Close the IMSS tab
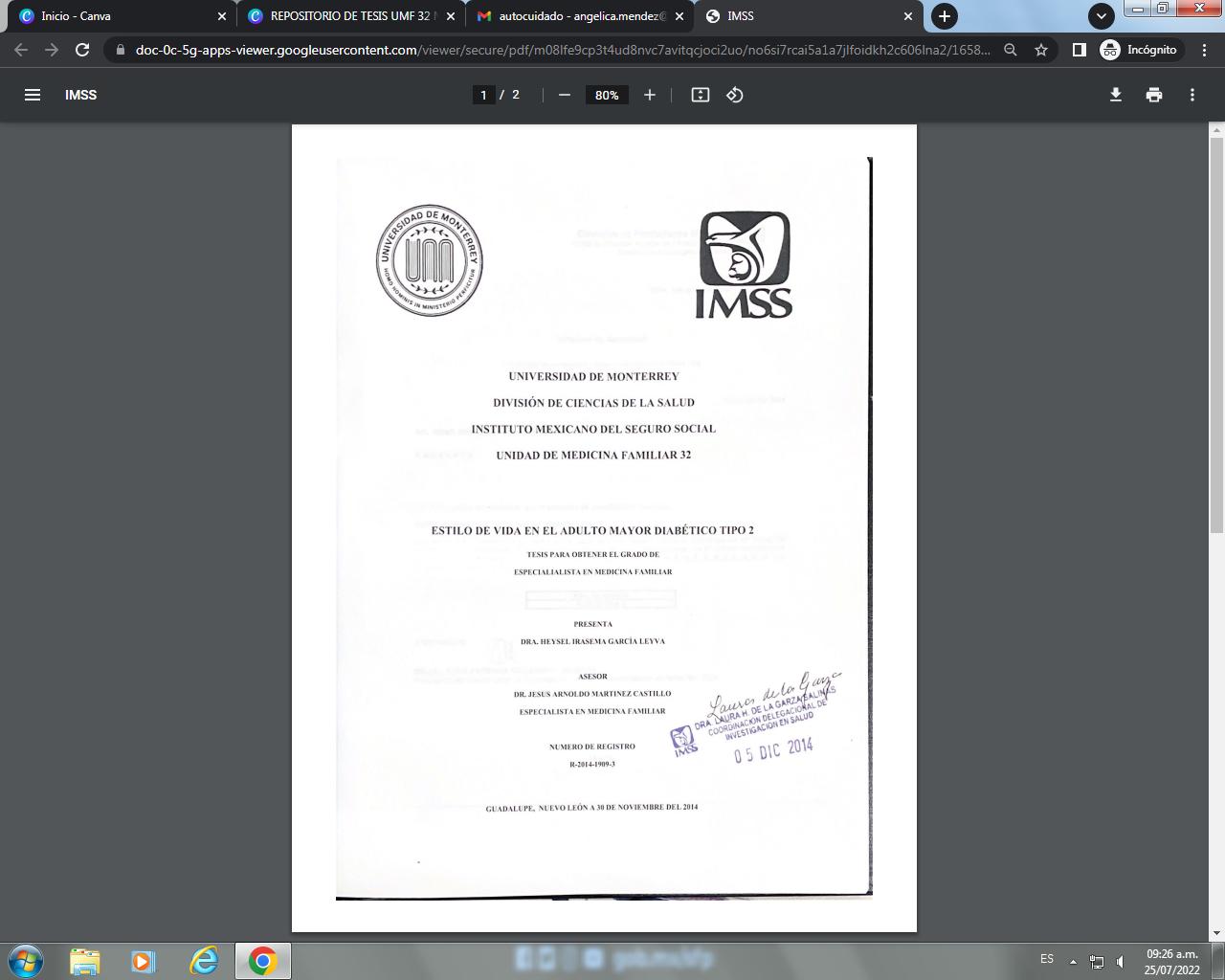 tap(908, 16)
